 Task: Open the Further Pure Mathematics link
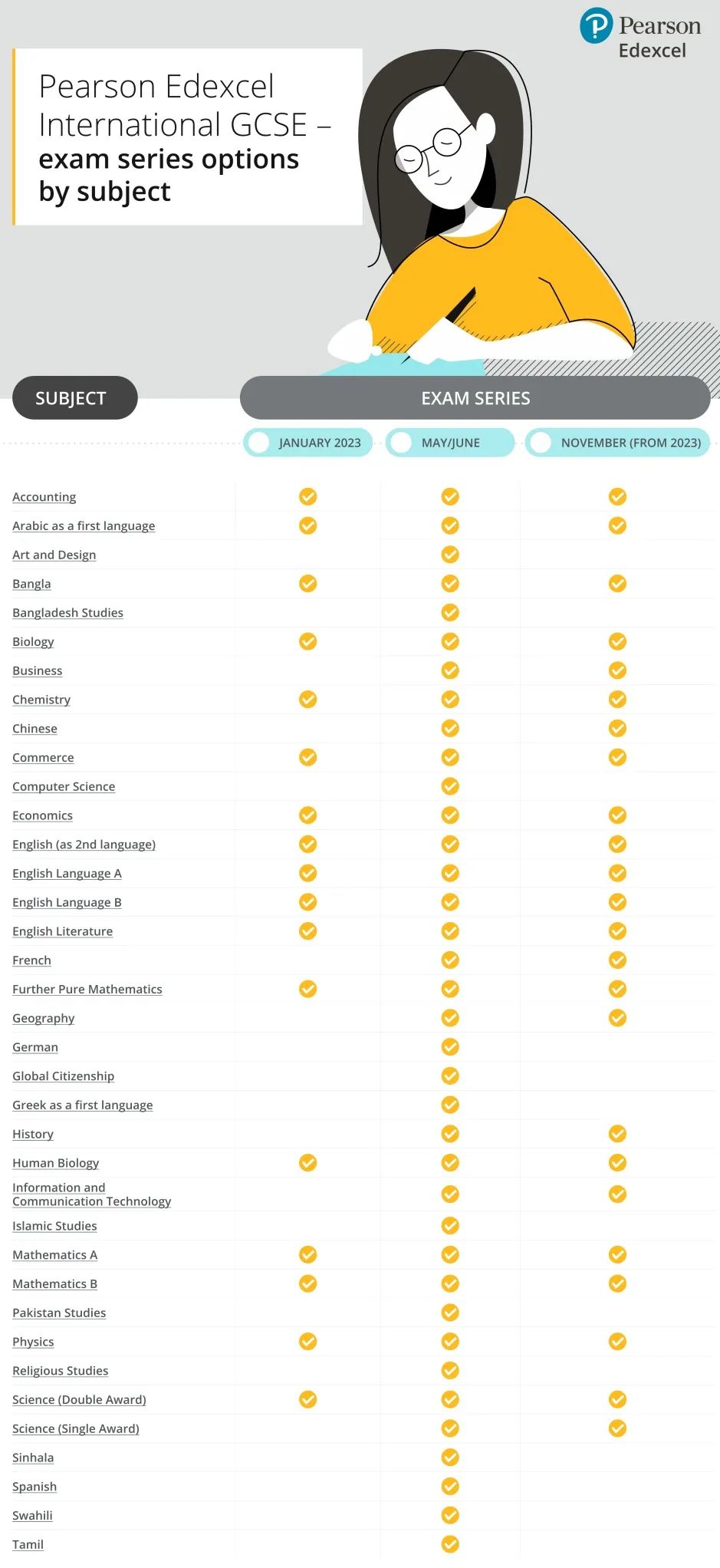click(x=87, y=989)
